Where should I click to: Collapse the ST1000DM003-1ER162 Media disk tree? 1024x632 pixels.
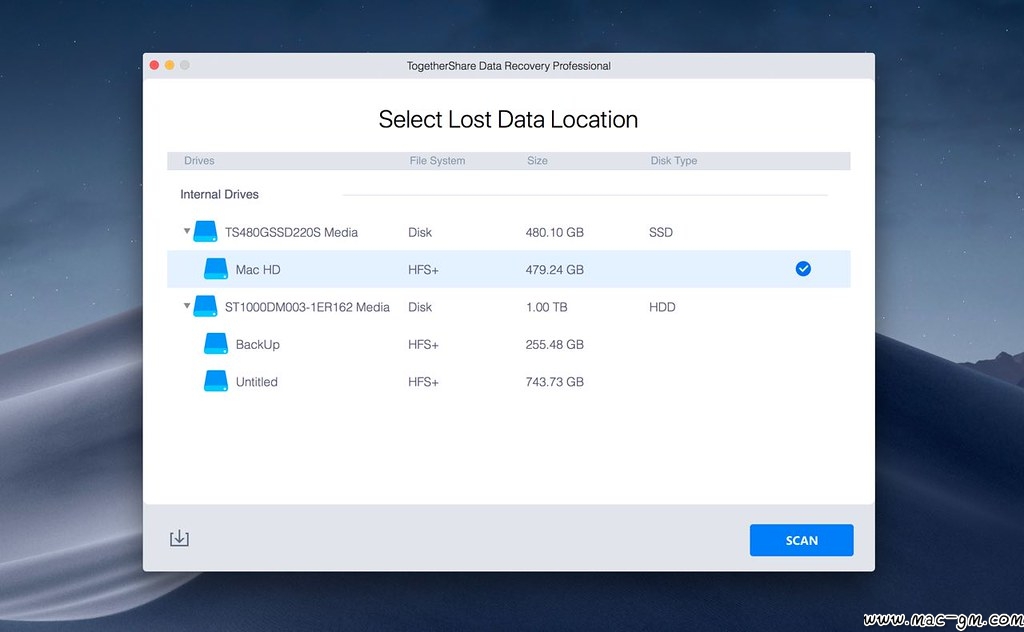pos(187,305)
